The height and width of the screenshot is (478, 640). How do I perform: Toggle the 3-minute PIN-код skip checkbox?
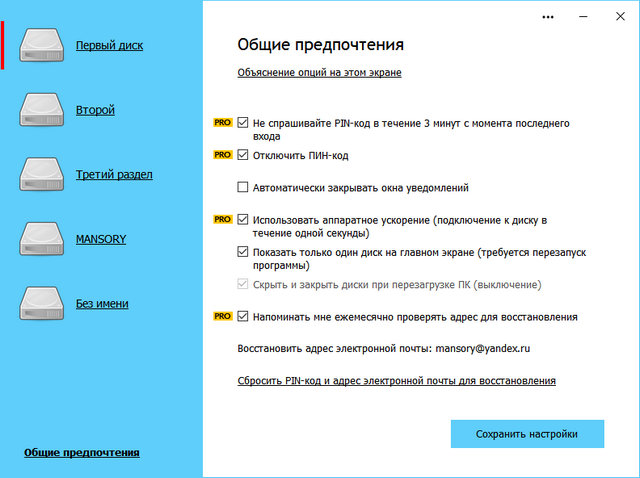click(x=243, y=123)
